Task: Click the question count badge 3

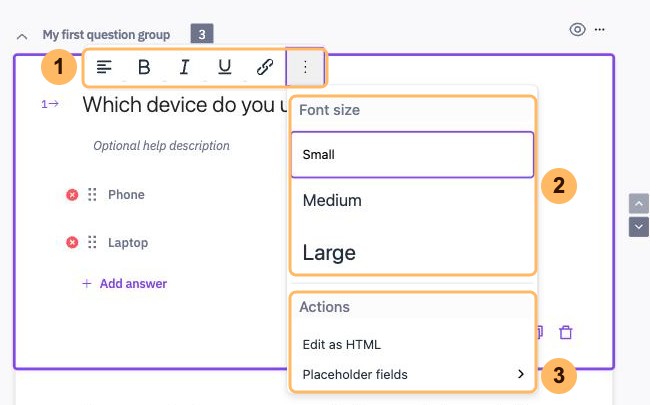Action: (x=202, y=34)
